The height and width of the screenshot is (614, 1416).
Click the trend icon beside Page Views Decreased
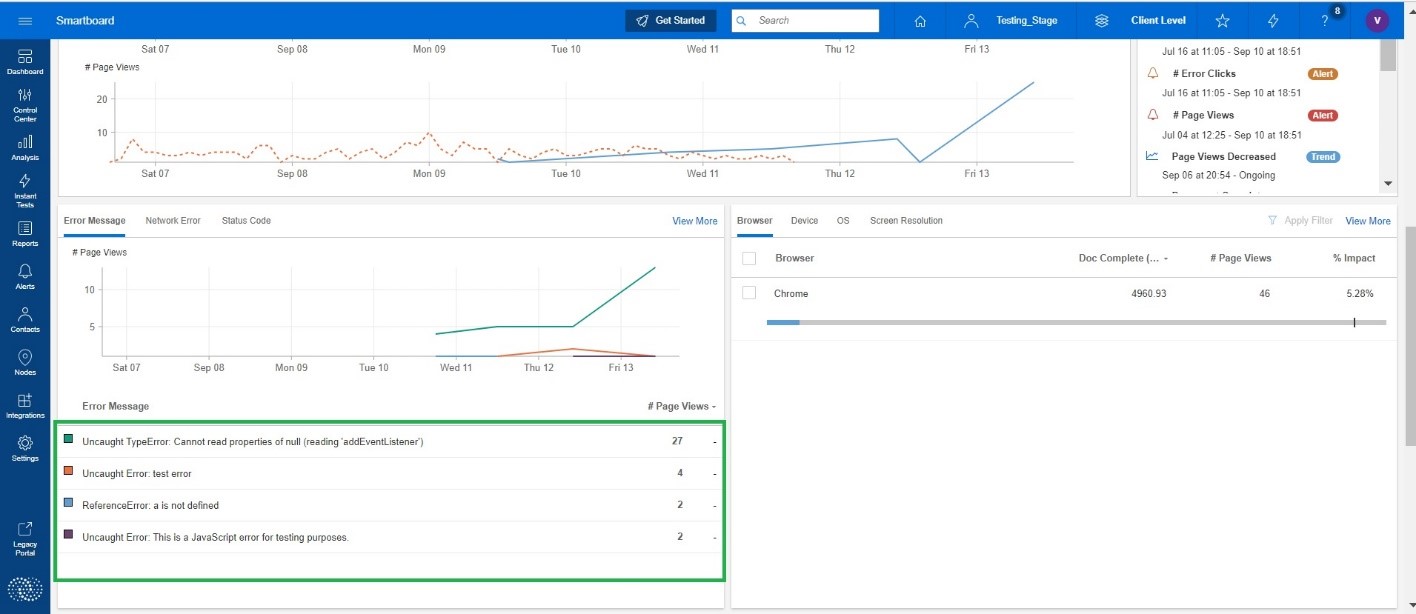tap(1152, 156)
